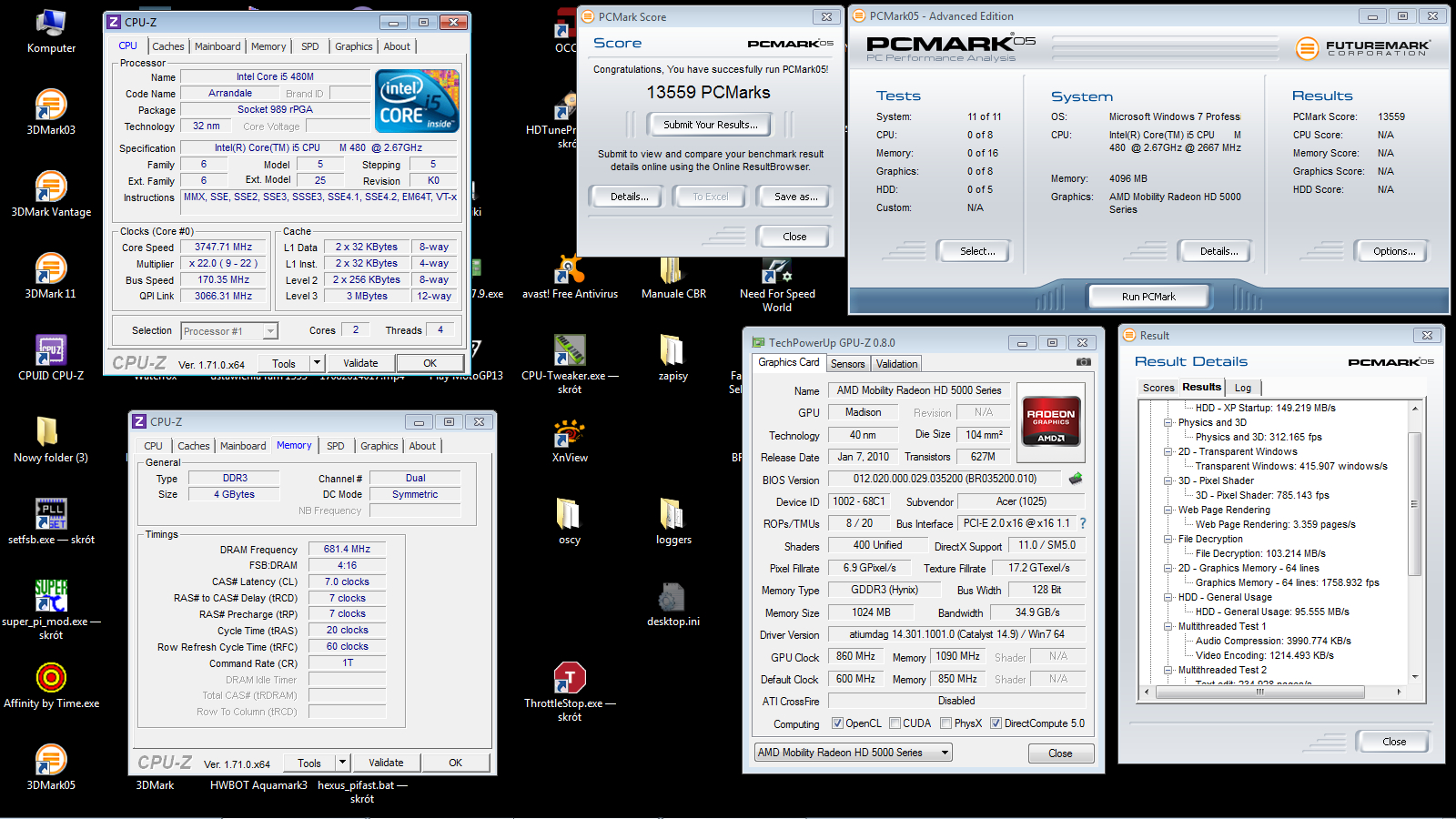Click Options button under Results
Viewport: 1456px width, 819px height.
[x=1394, y=251]
